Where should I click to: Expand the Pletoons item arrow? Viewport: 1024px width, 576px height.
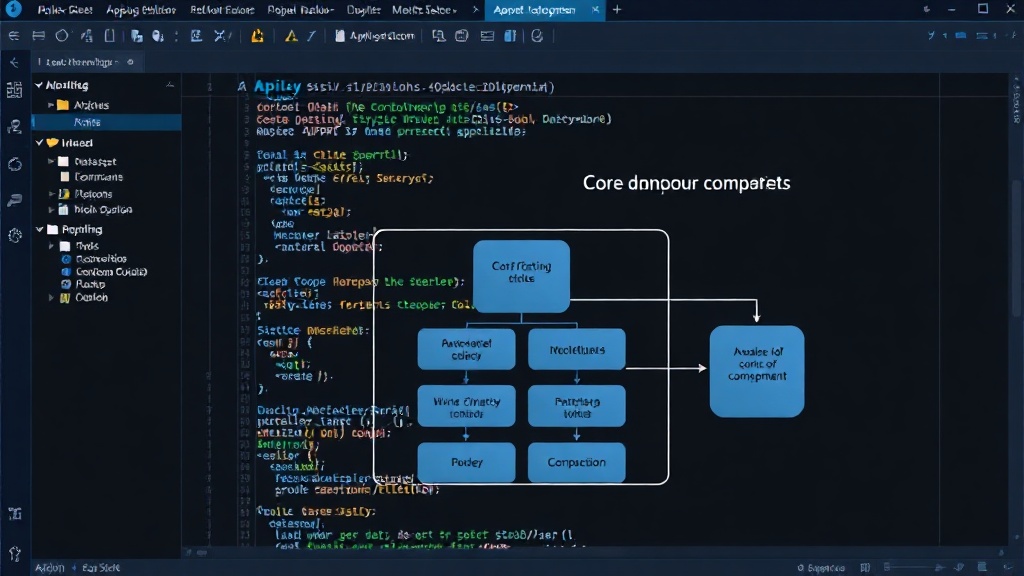tap(51, 193)
